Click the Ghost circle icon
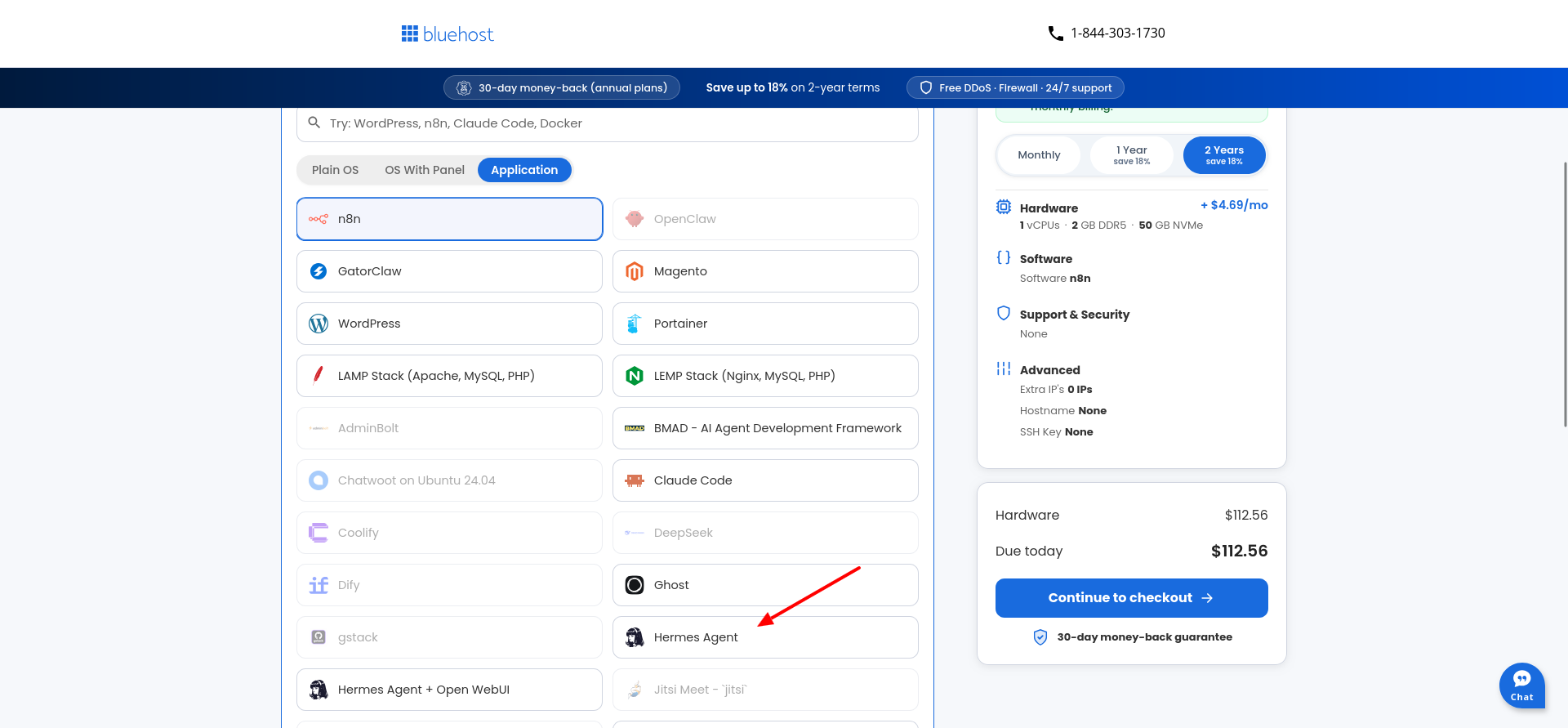Viewport: 1568px width, 728px height. (x=635, y=585)
